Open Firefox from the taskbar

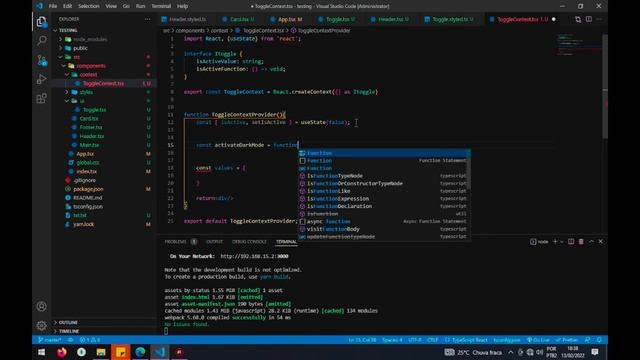62,352
